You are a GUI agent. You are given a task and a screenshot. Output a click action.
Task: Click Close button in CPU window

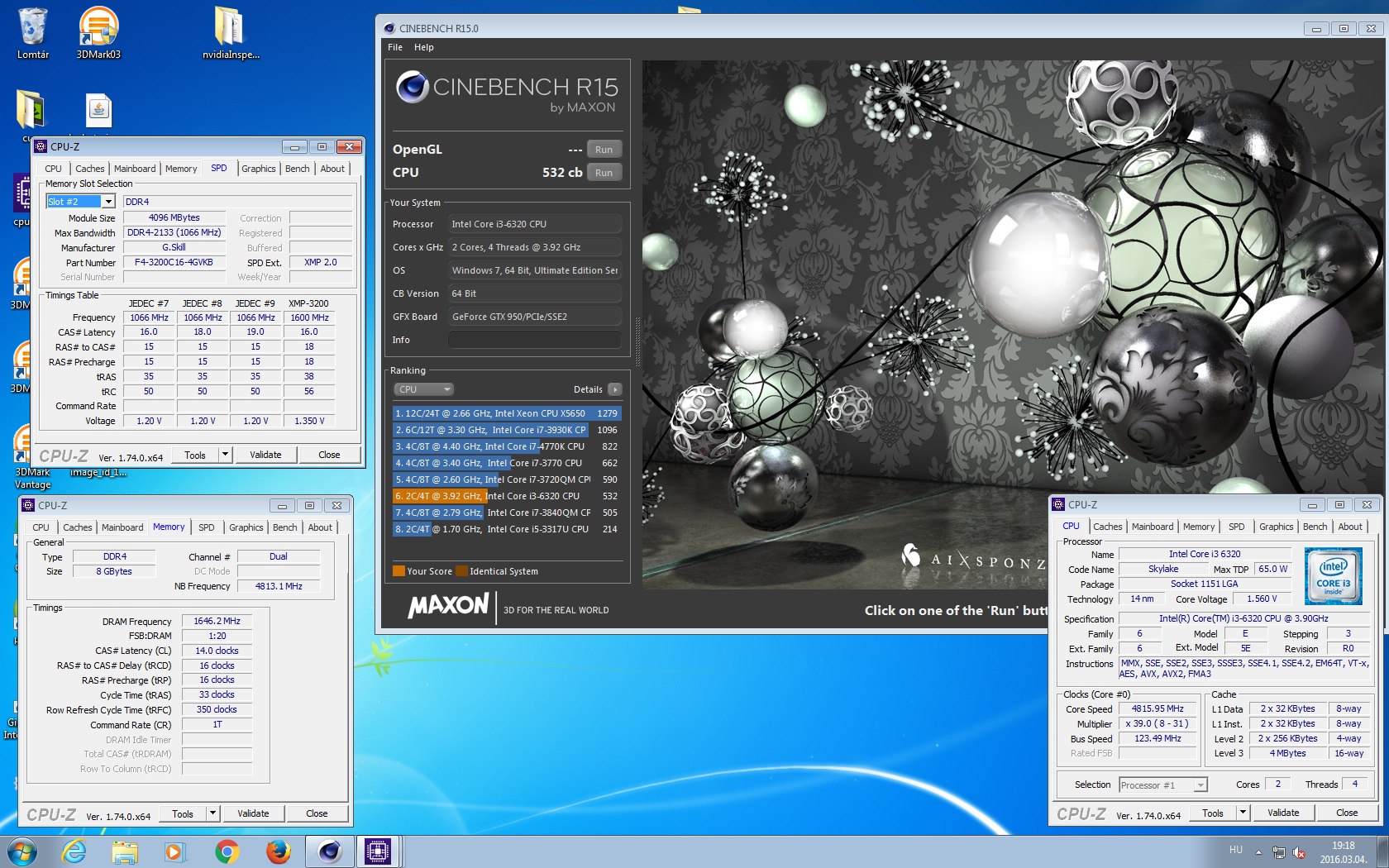coord(1347,813)
